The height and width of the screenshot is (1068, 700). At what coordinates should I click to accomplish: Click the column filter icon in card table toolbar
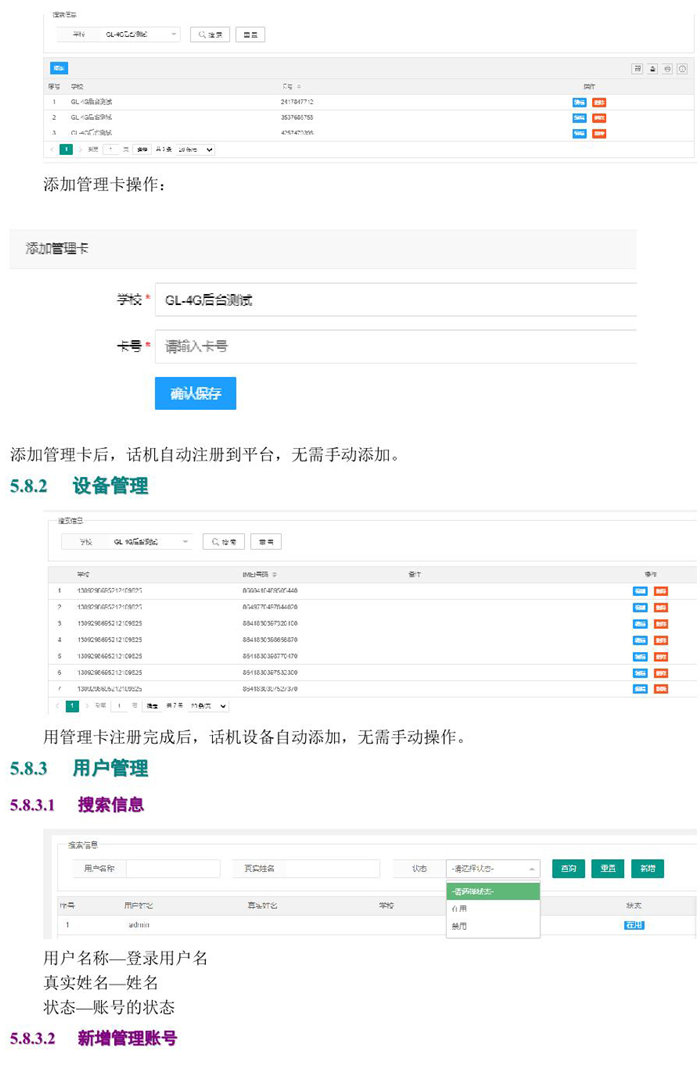[637, 69]
